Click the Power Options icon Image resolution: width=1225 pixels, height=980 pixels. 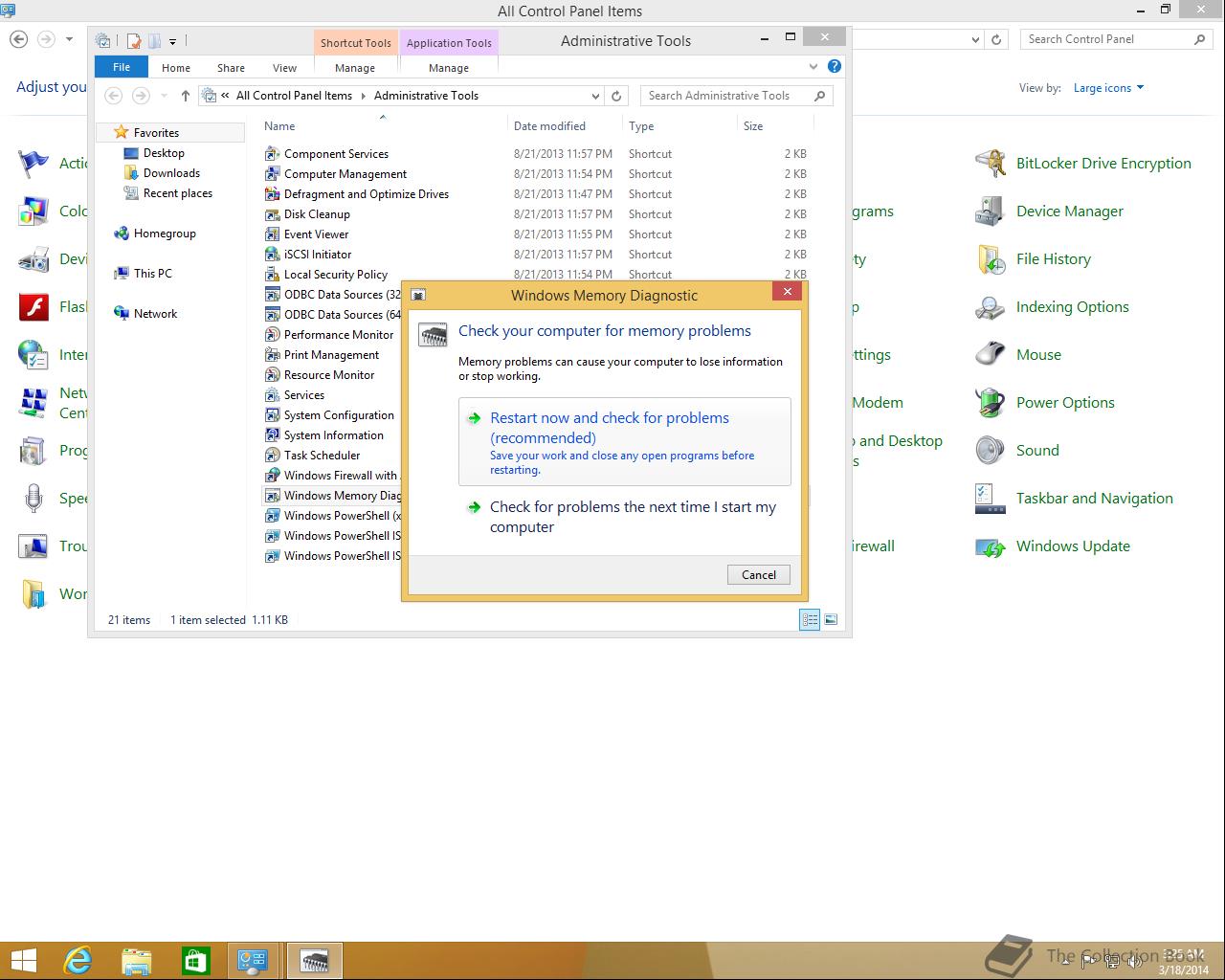[990, 403]
